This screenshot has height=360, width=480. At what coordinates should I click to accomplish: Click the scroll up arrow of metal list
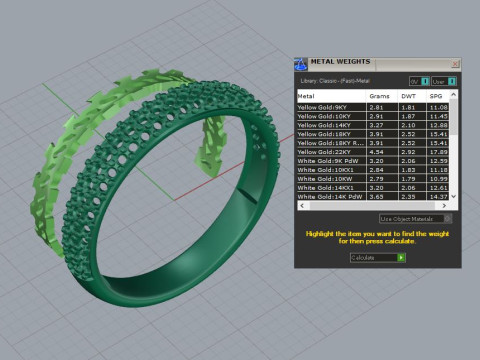(x=453, y=95)
